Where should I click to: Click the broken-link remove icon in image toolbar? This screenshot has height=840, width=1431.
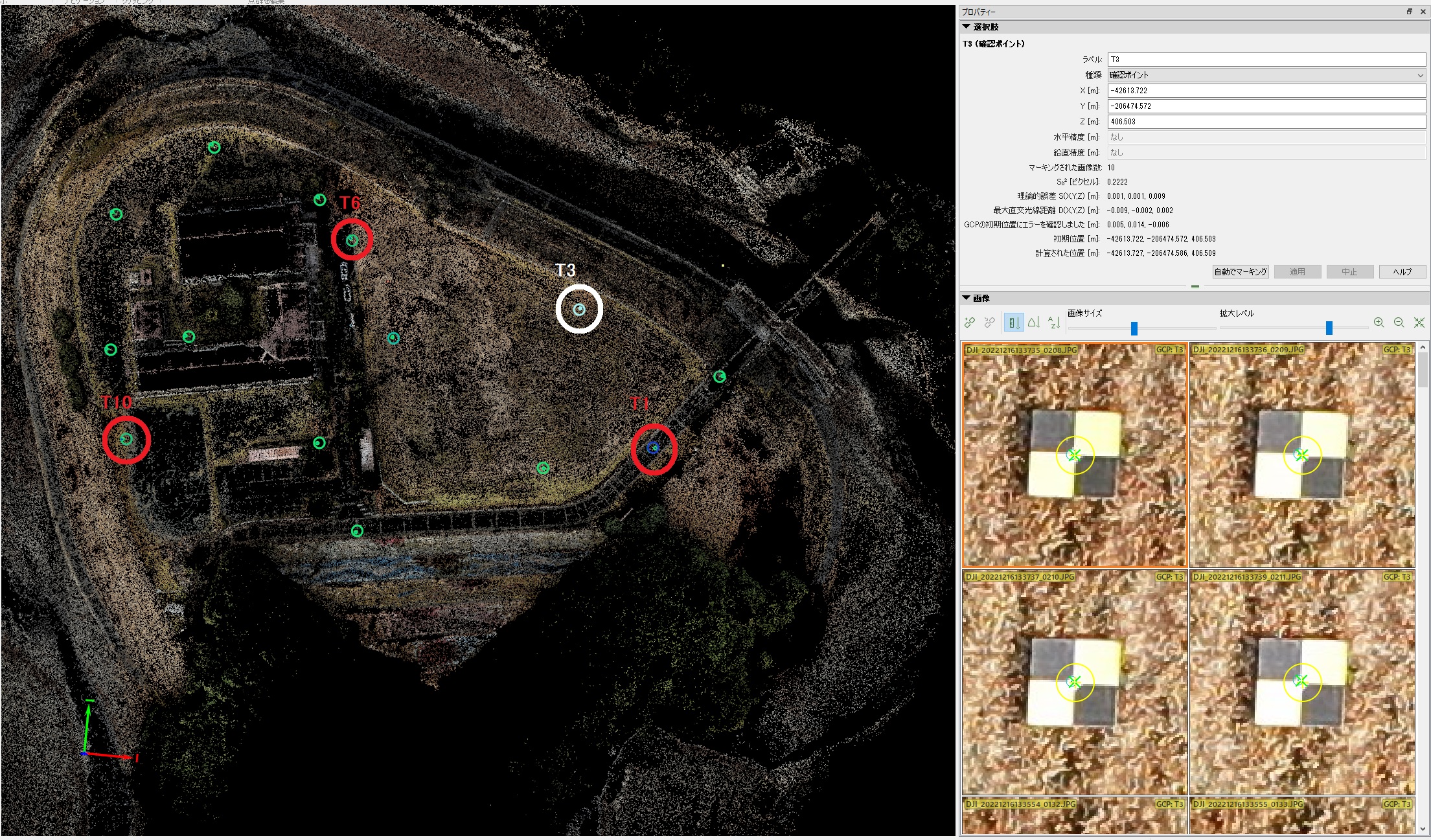pyautogui.click(x=989, y=323)
